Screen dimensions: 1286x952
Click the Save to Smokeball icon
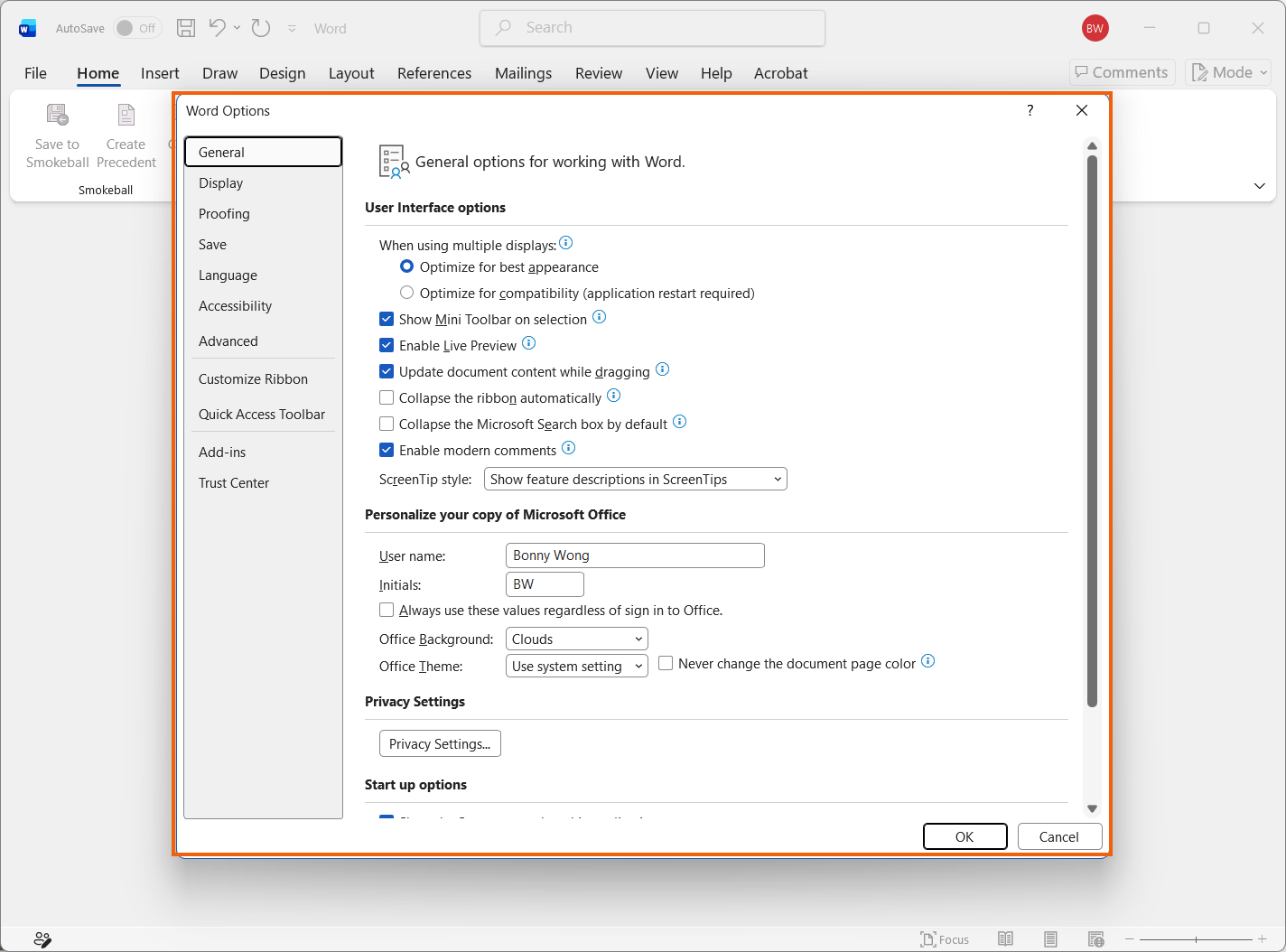click(x=57, y=115)
